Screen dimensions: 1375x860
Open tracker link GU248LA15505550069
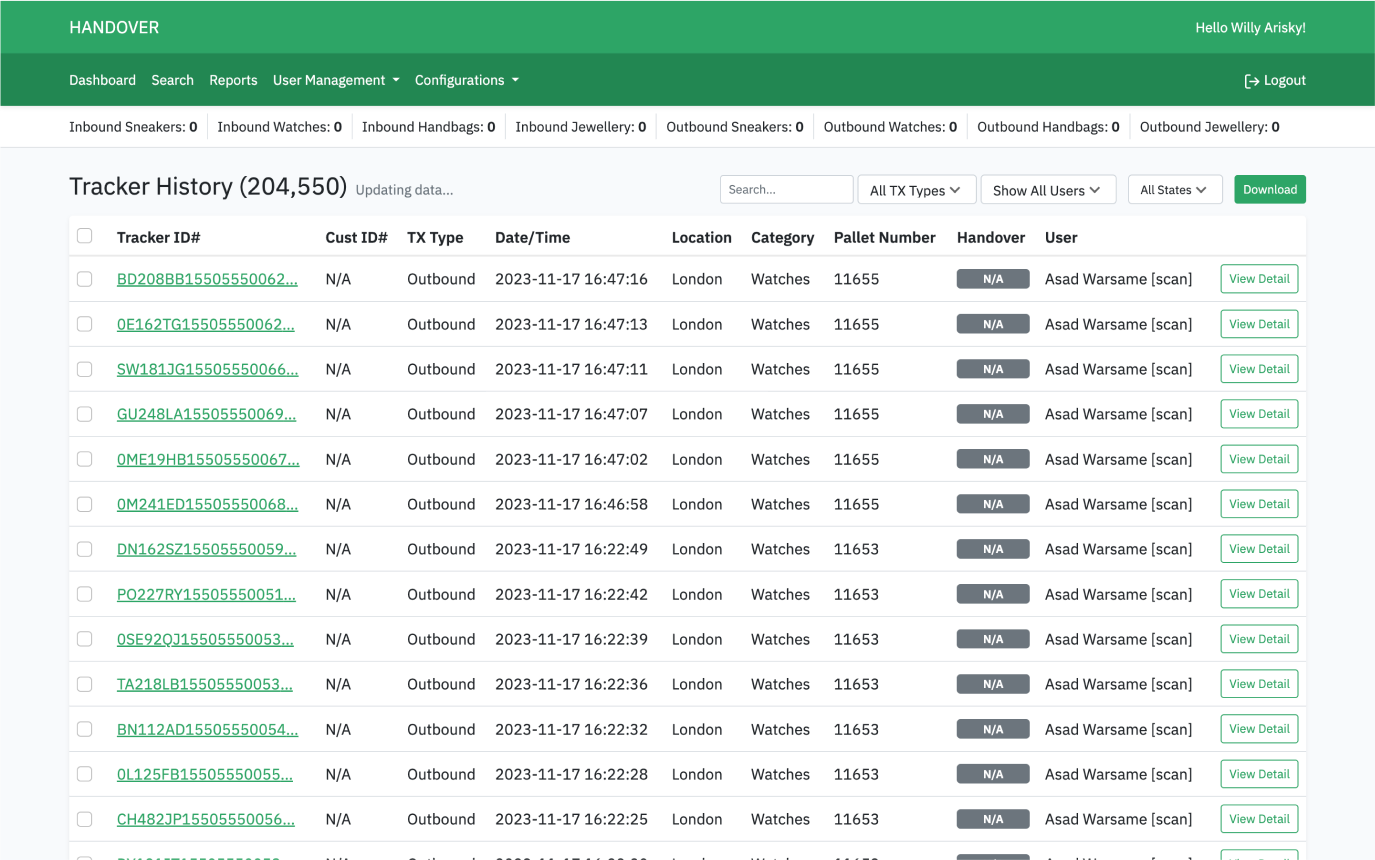pyautogui.click(x=206, y=414)
